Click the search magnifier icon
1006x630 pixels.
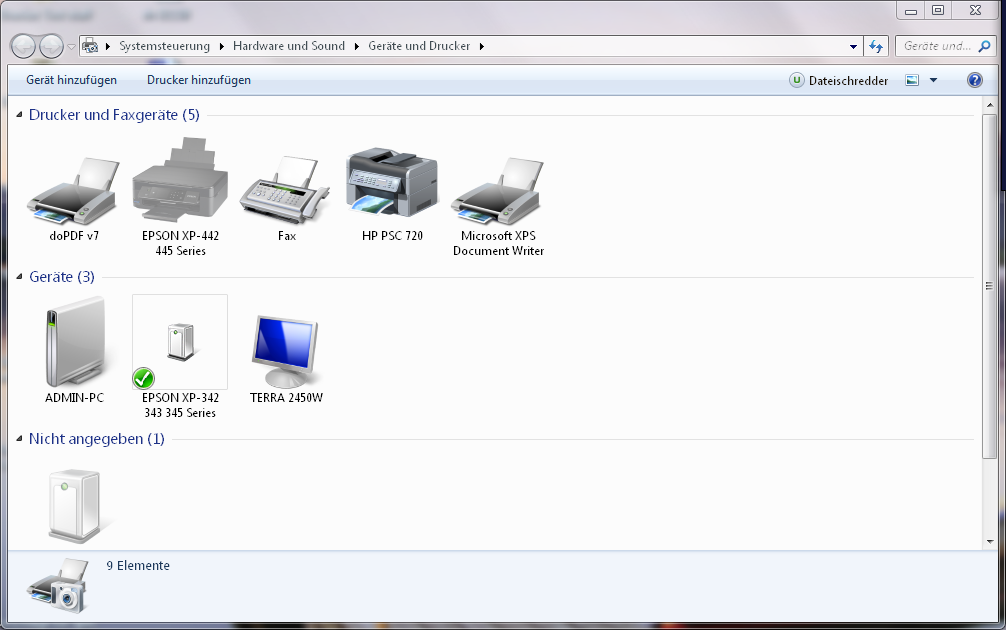click(x=984, y=46)
